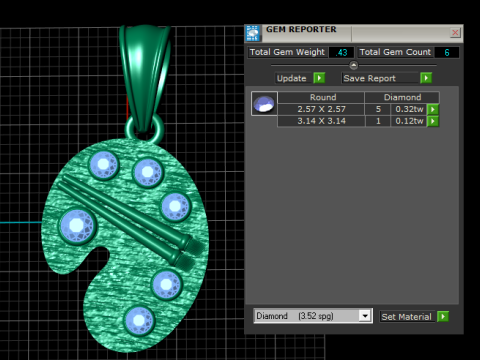Click the Set Material button label
This screenshot has width=480, height=360.
407,317
